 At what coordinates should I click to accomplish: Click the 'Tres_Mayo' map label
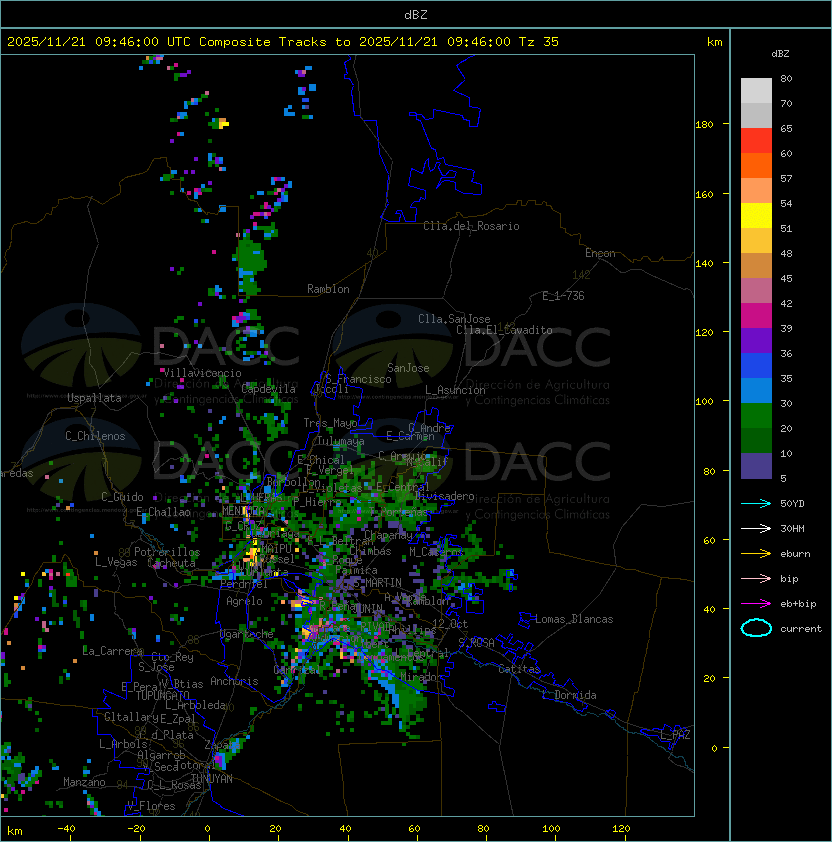(x=330, y=423)
